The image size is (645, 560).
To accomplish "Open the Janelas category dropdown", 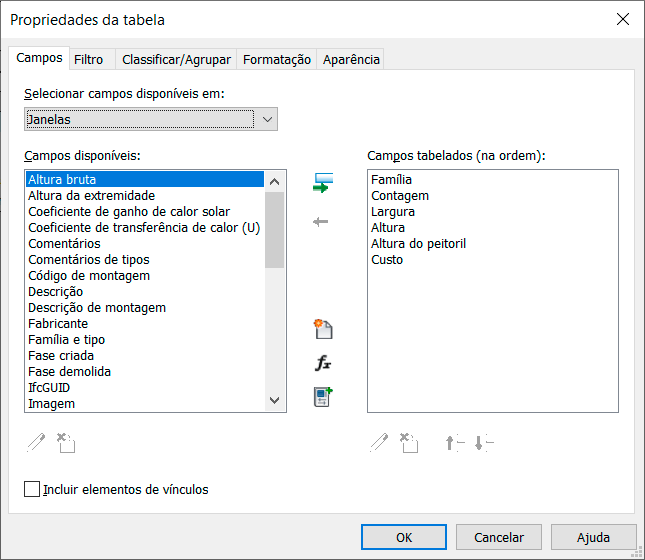I will pyautogui.click(x=151, y=119).
